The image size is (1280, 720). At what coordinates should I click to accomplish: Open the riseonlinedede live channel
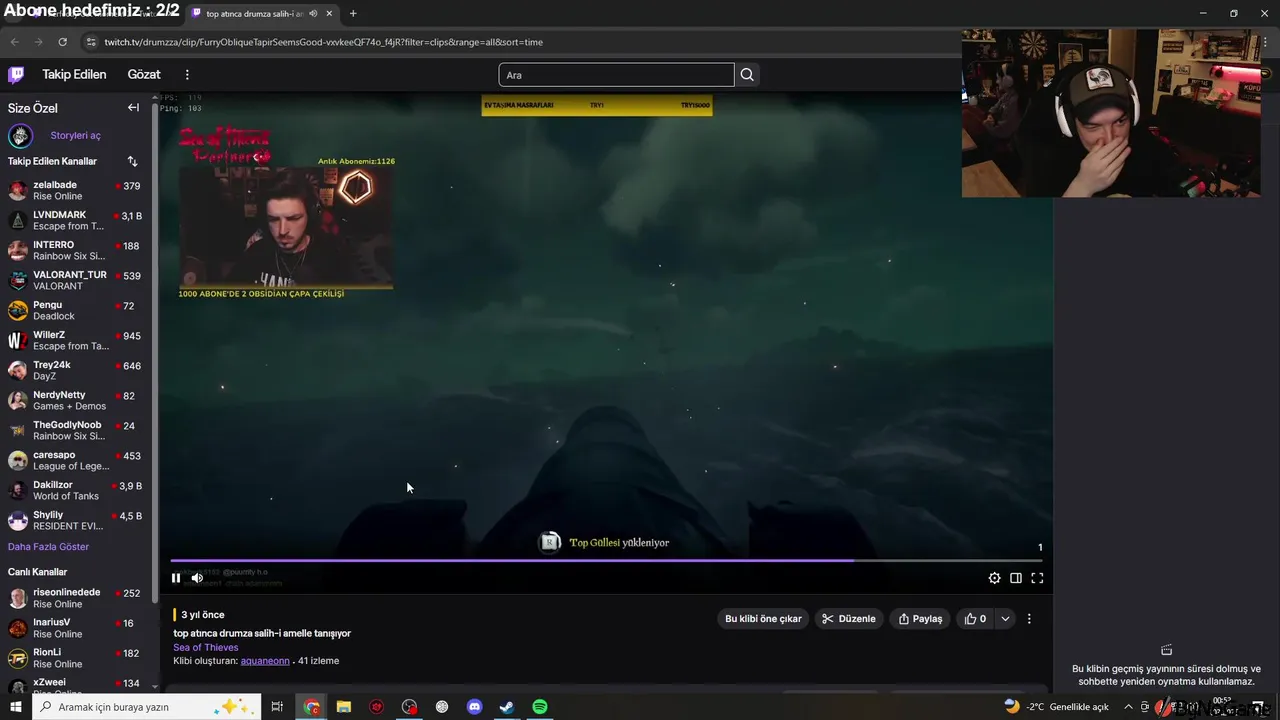pos(78,598)
